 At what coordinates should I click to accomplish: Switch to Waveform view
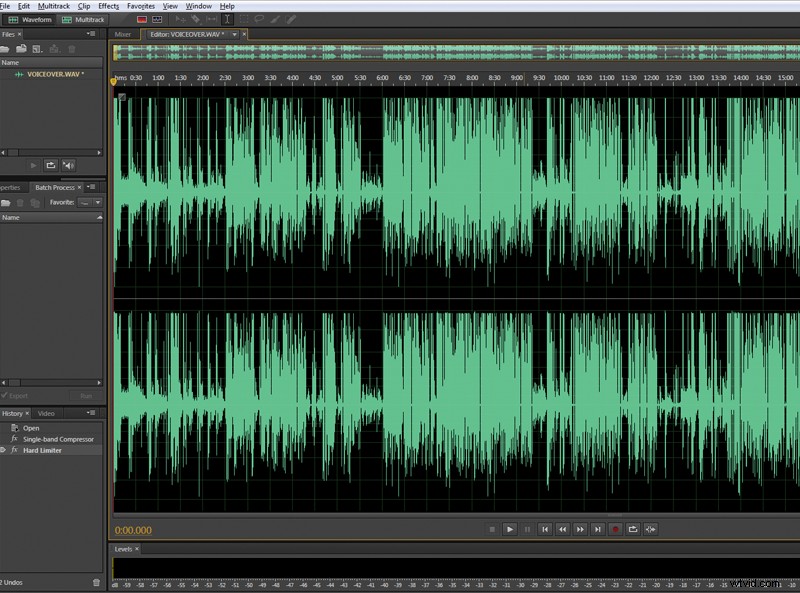(36, 19)
